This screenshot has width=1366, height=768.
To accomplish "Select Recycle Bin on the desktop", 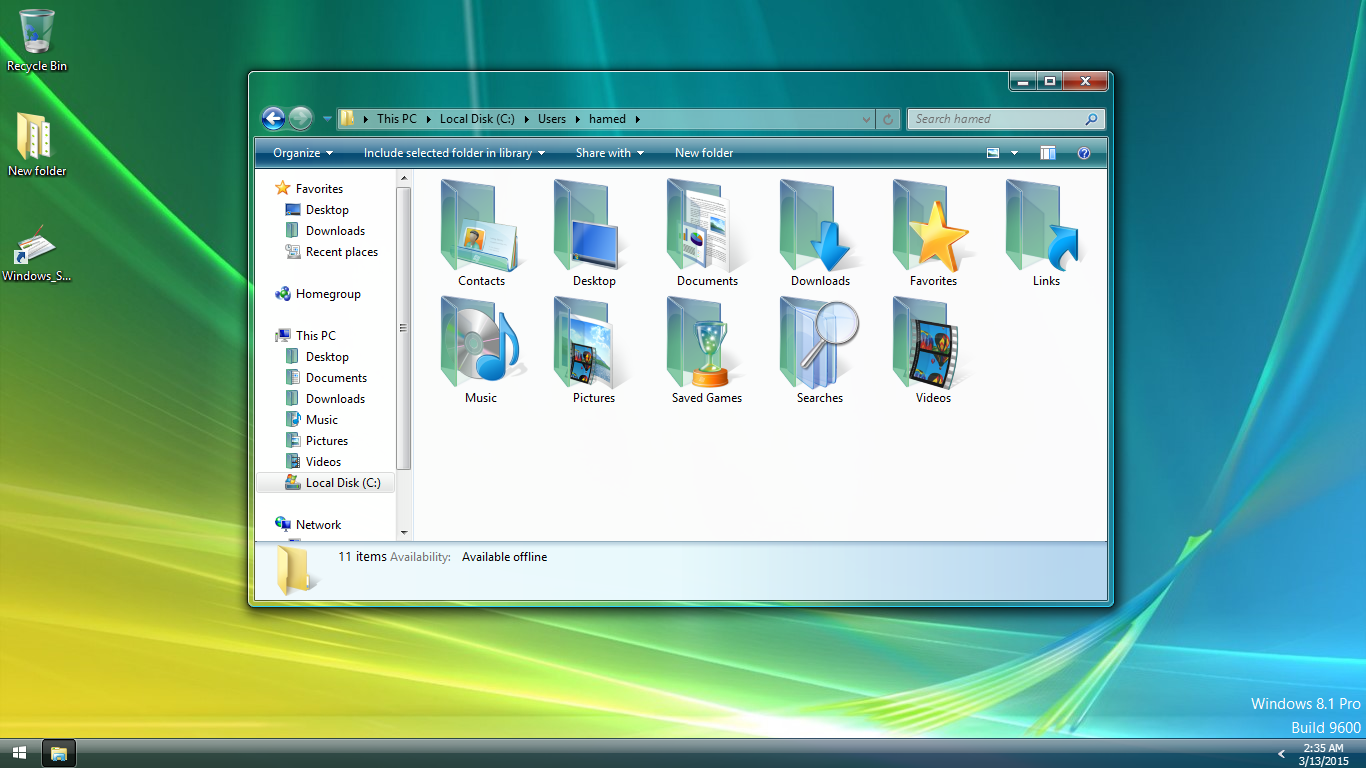I will (37, 40).
